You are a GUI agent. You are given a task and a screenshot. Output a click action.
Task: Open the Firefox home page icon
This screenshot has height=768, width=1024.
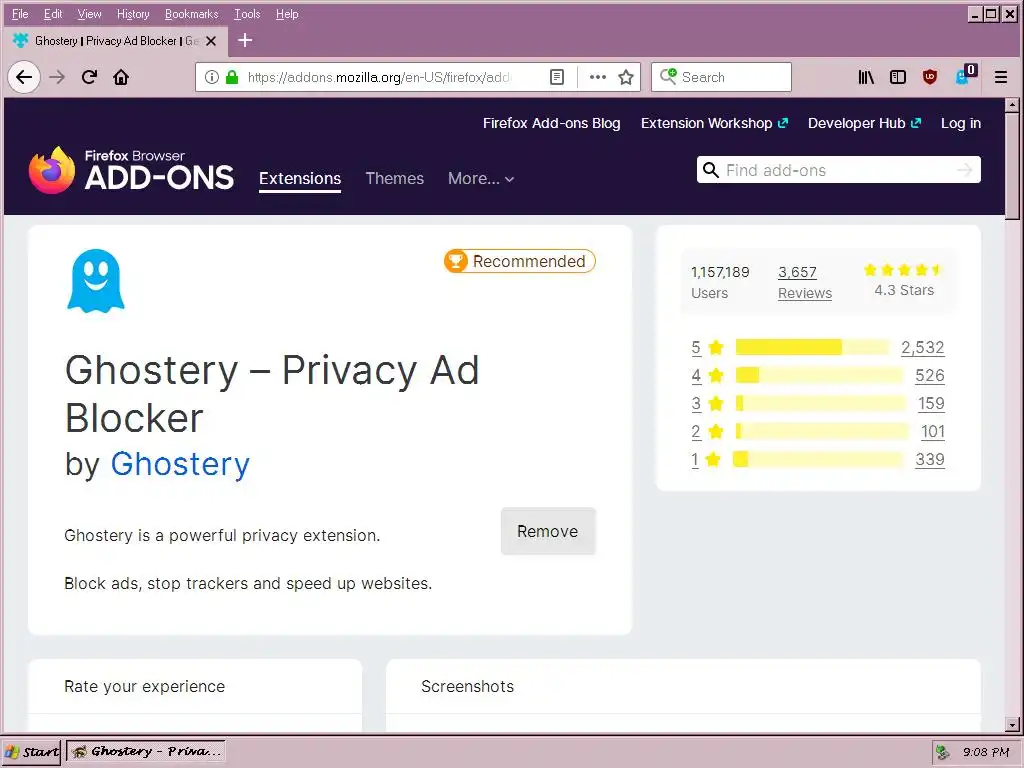(121, 77)
